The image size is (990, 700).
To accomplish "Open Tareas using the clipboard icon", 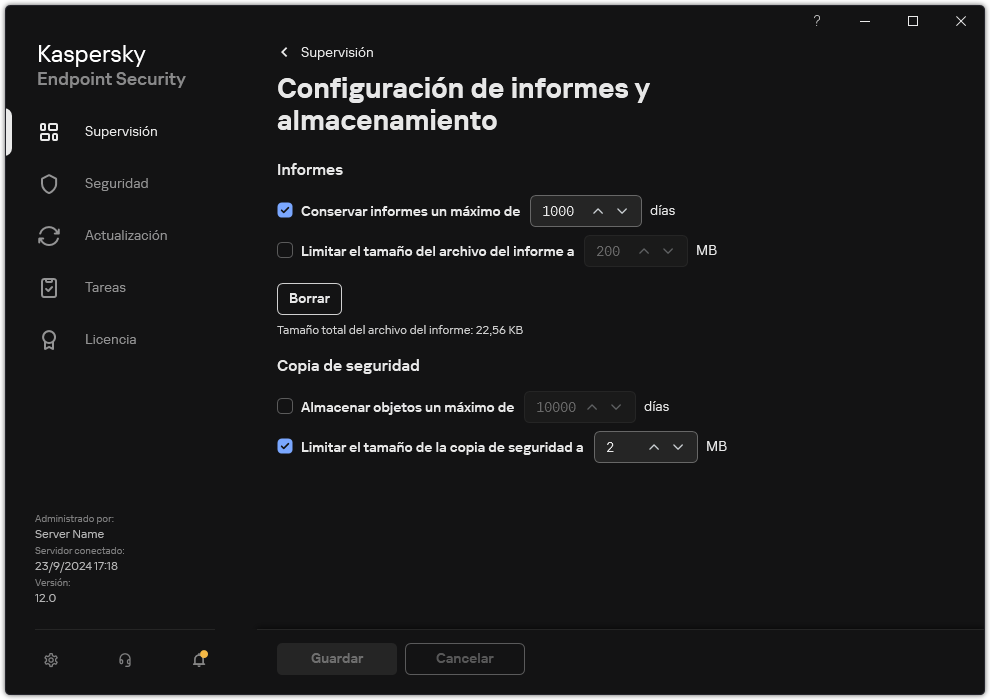I will pos(48,287).
